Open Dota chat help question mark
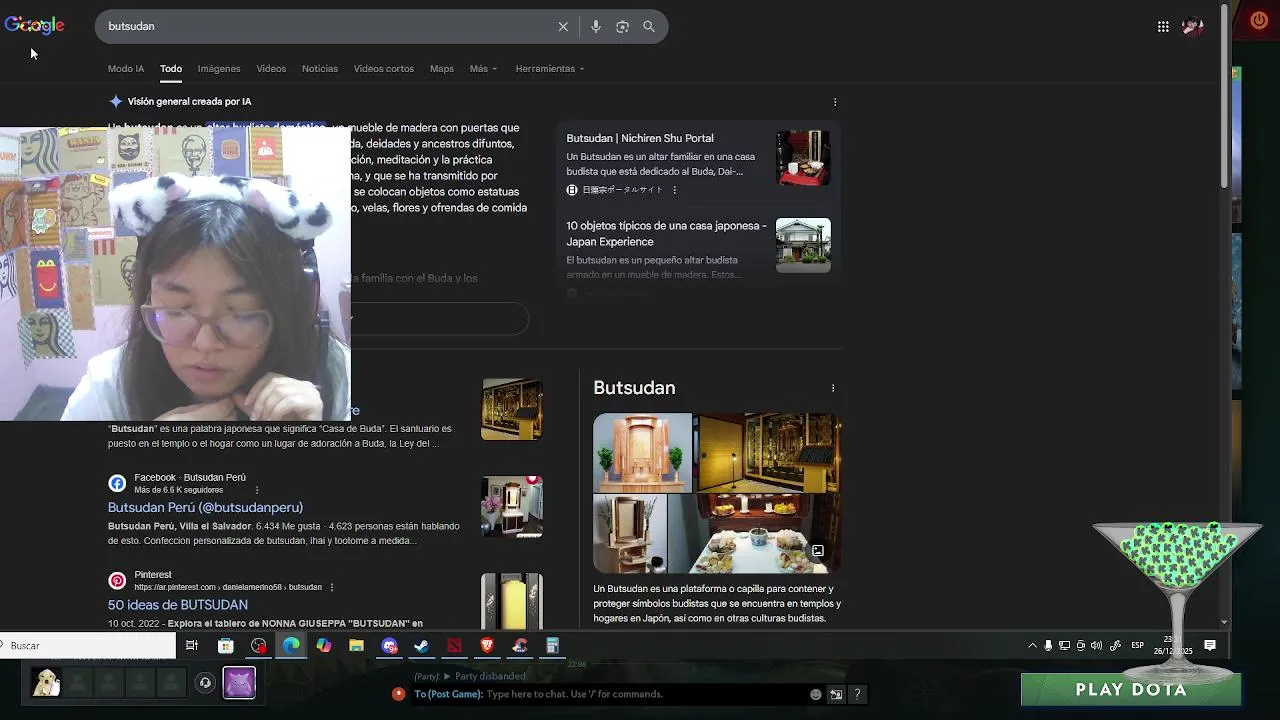 point(857,694)
